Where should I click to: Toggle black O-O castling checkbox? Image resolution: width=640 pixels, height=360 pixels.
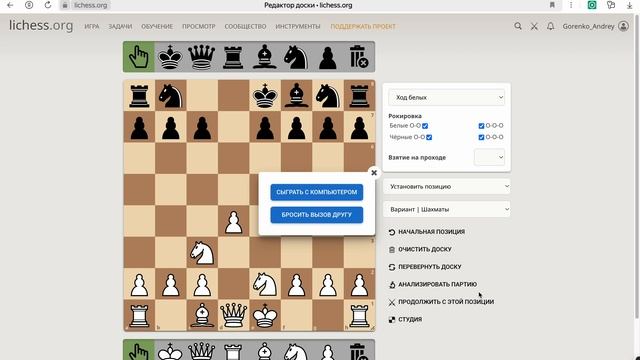pos(429,137)
